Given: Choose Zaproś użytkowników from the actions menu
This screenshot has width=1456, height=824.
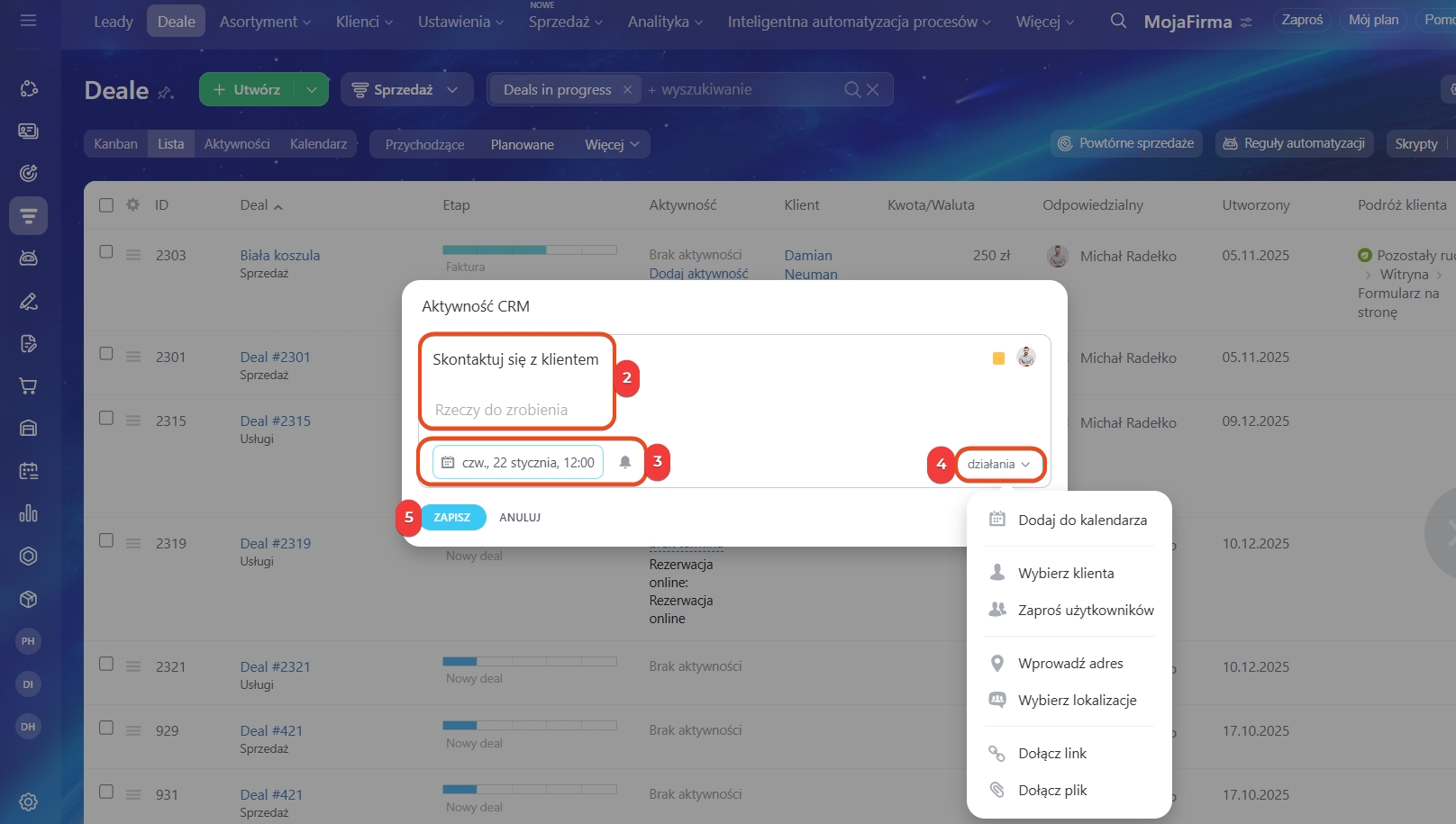Looking at the screenshot, I should point(1070,610).
